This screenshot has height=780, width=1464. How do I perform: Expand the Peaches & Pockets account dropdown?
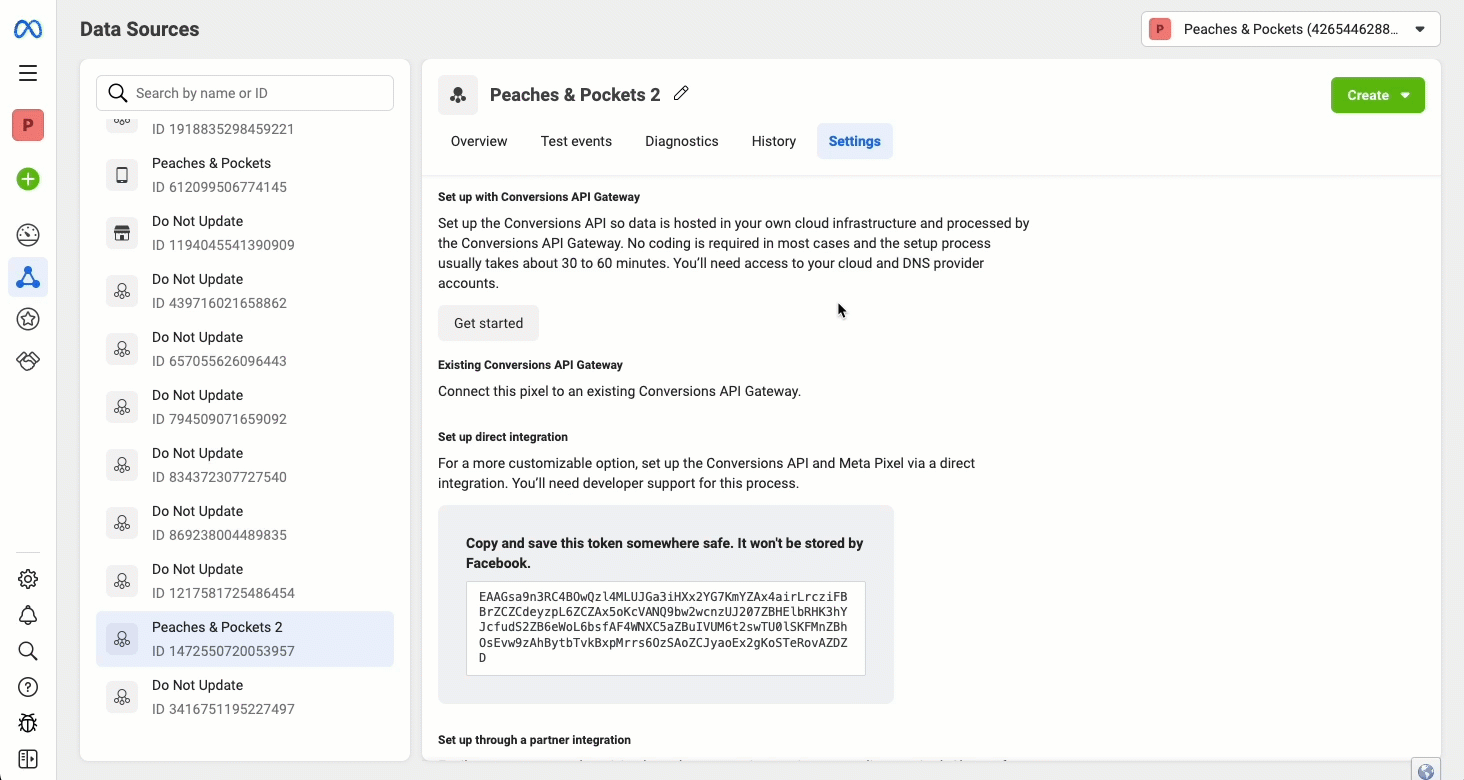[x=1290, y=29]
